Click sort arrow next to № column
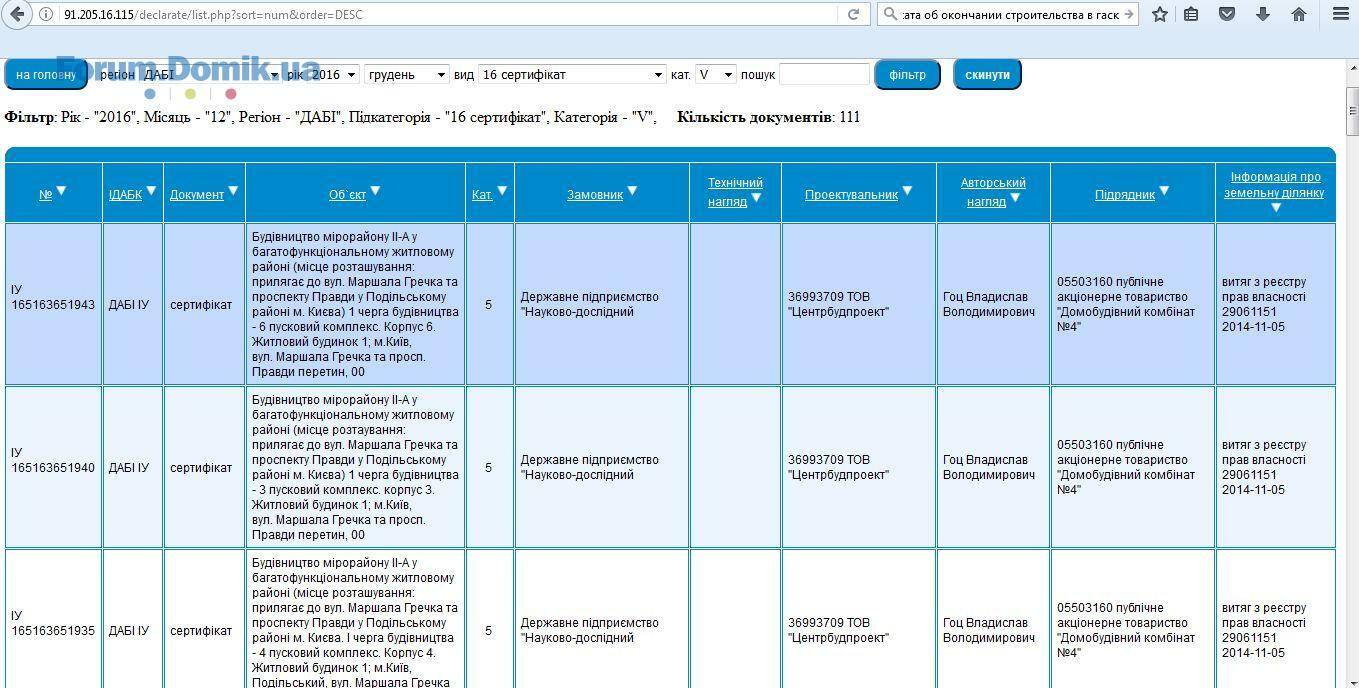1359x688 pixels. point(61,190)
